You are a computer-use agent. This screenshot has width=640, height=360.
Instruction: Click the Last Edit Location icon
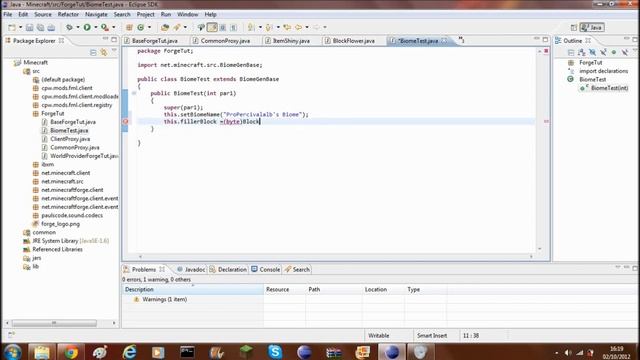pyautogui.click(x=287, y=27)
